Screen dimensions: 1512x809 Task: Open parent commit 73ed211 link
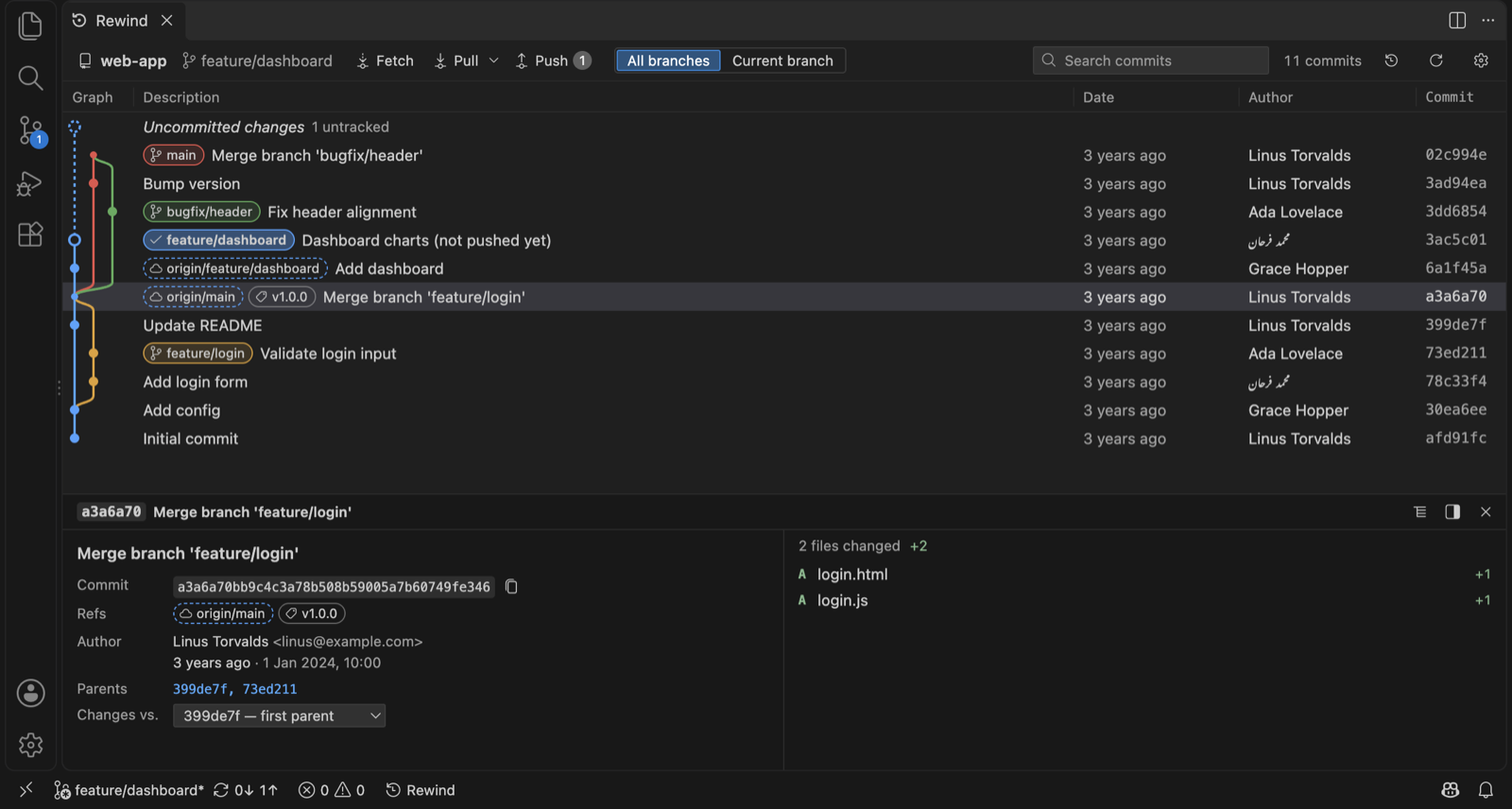click(269, 690)
